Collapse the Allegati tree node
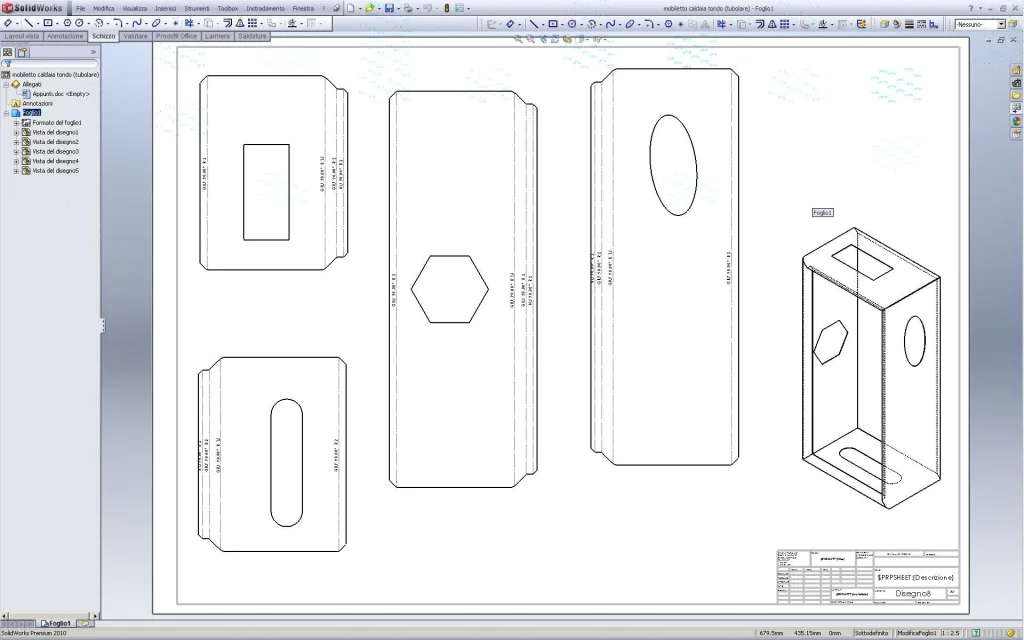 coord(7,84)
